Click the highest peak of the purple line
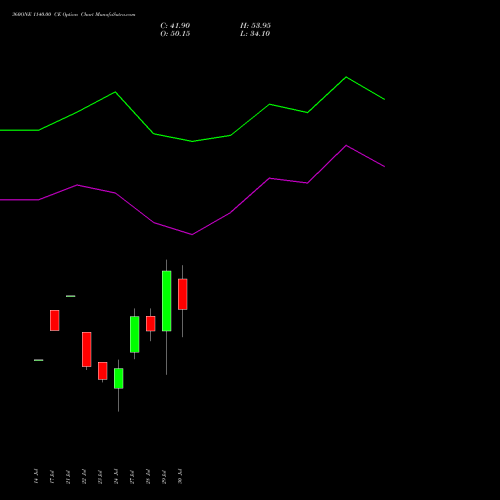 [x=346, y=145]
